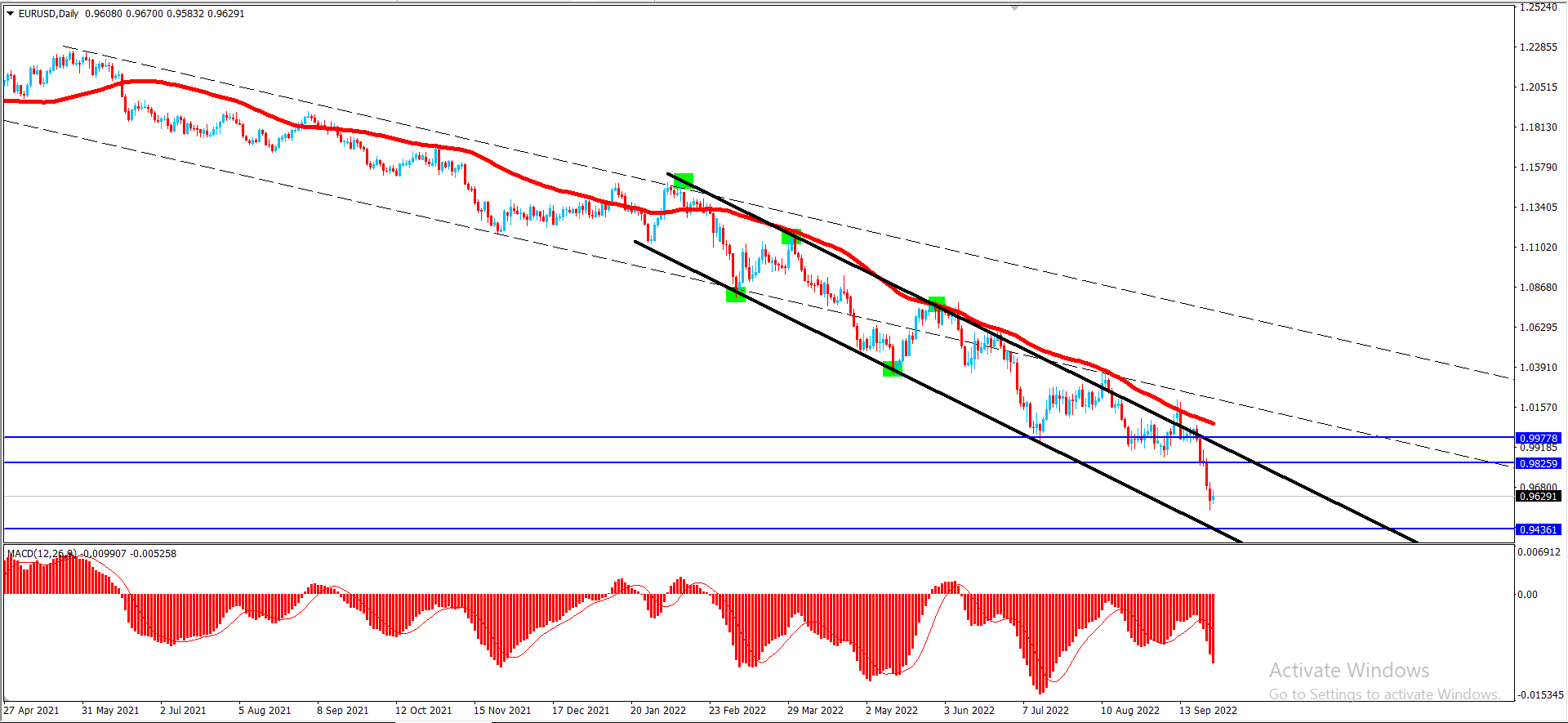This screenshot has width=1568, height=723.
Task: Click the arrow before EURUSD,Daily title
Action: pos(10,13)
